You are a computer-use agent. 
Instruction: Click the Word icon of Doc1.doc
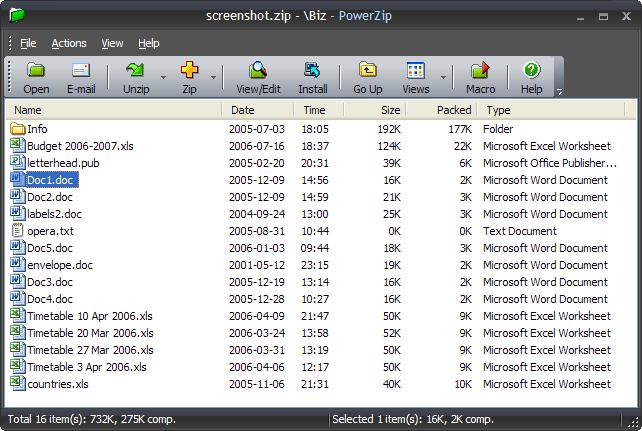(18, 180)
